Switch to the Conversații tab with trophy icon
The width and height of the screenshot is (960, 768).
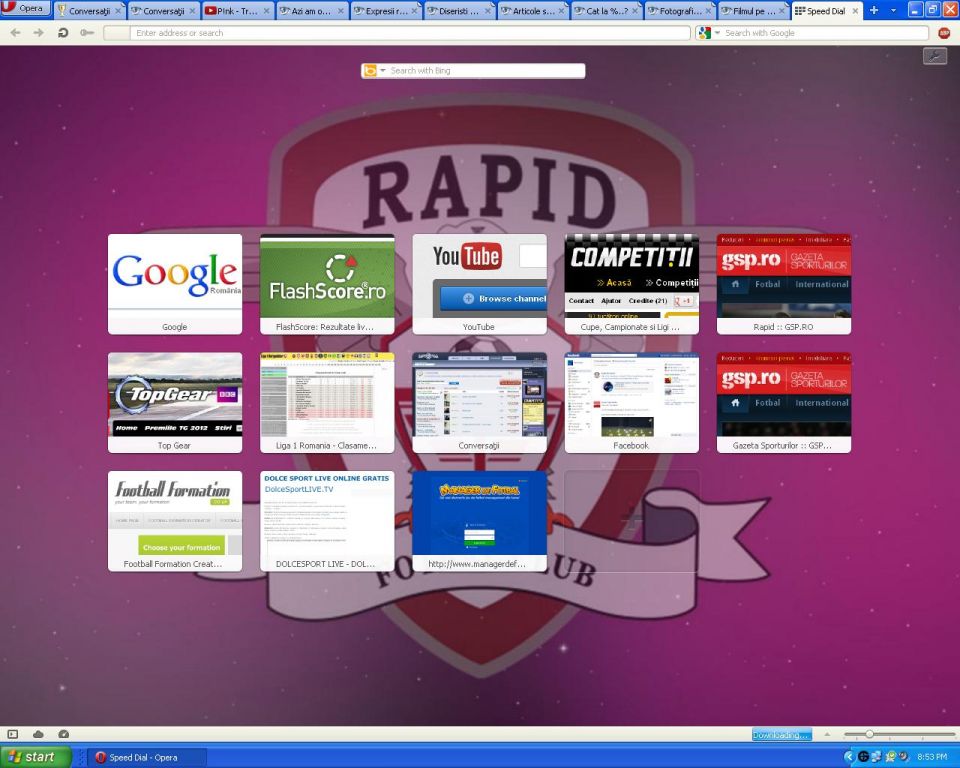click(89, 10)
